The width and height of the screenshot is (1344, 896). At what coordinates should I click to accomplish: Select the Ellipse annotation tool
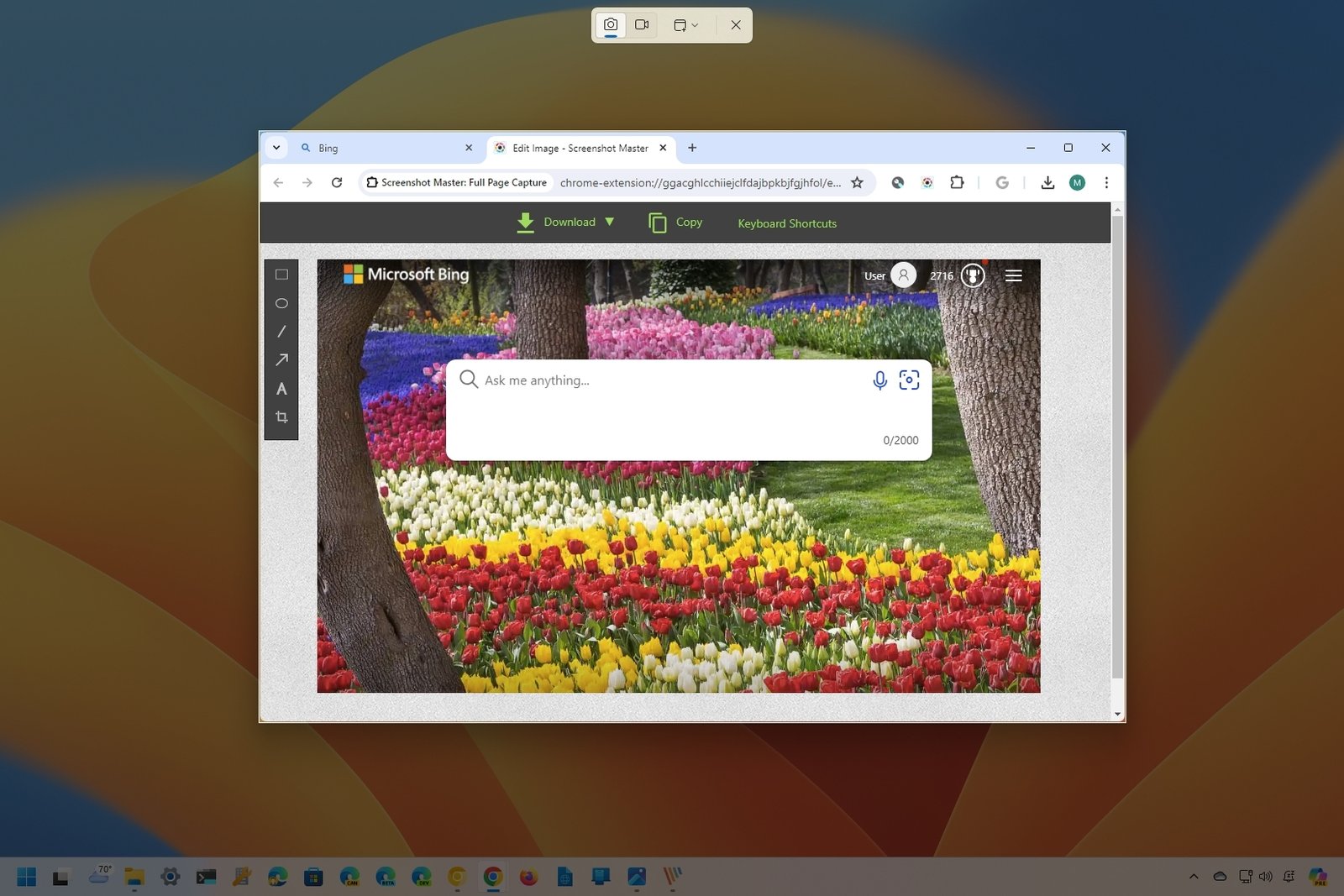pyautogui.click(x=281, y=303)
